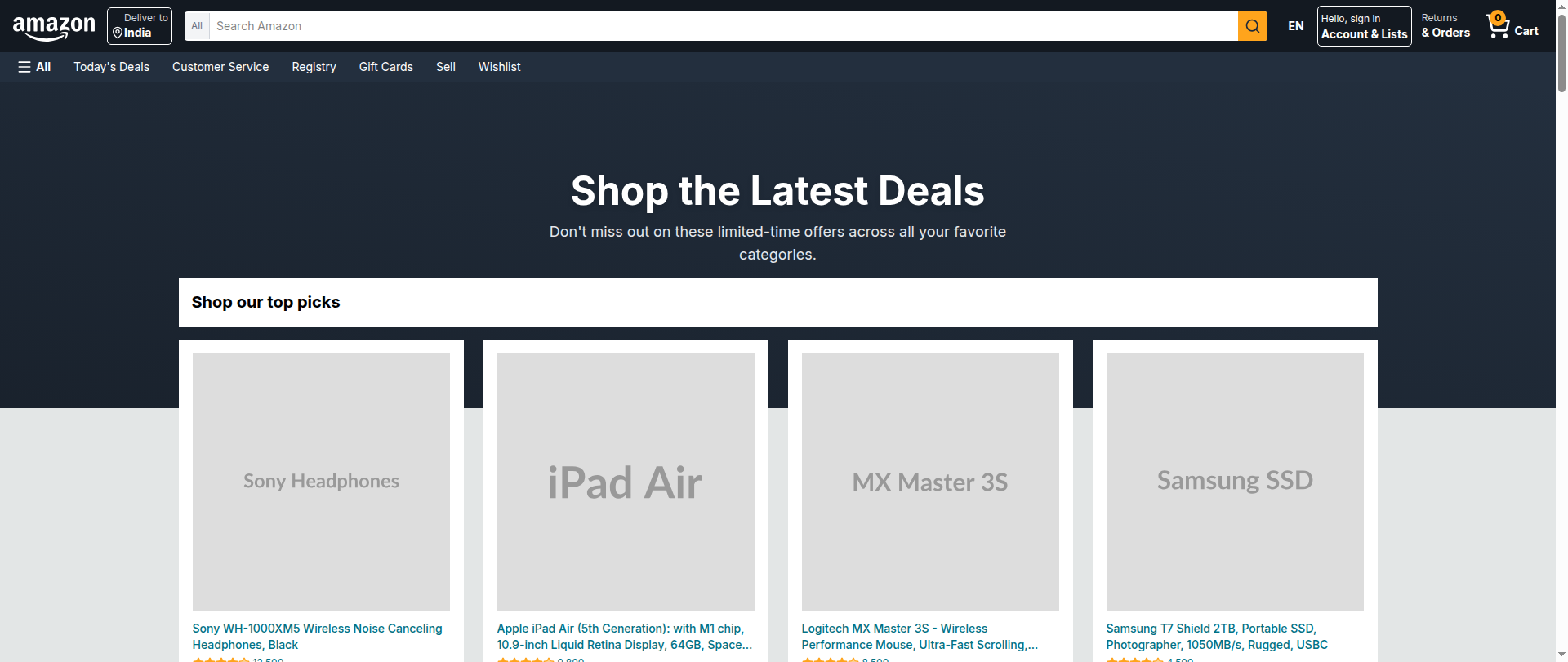Open the All categories search dropdown
1568x662 pixels.
pyautogui.click(x=197, y=26)
